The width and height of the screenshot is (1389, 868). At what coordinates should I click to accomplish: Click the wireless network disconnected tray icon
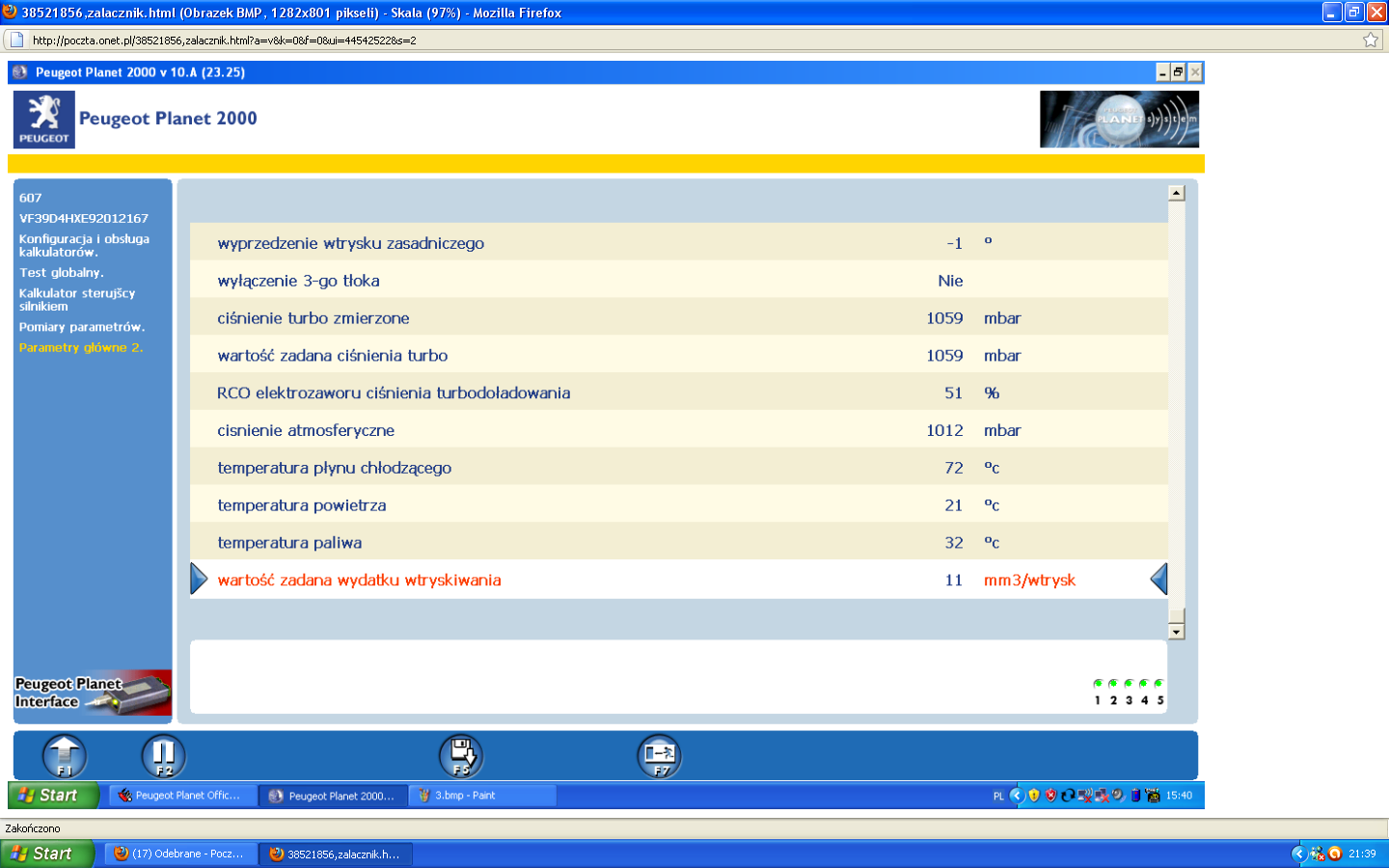coord(1085,796)
